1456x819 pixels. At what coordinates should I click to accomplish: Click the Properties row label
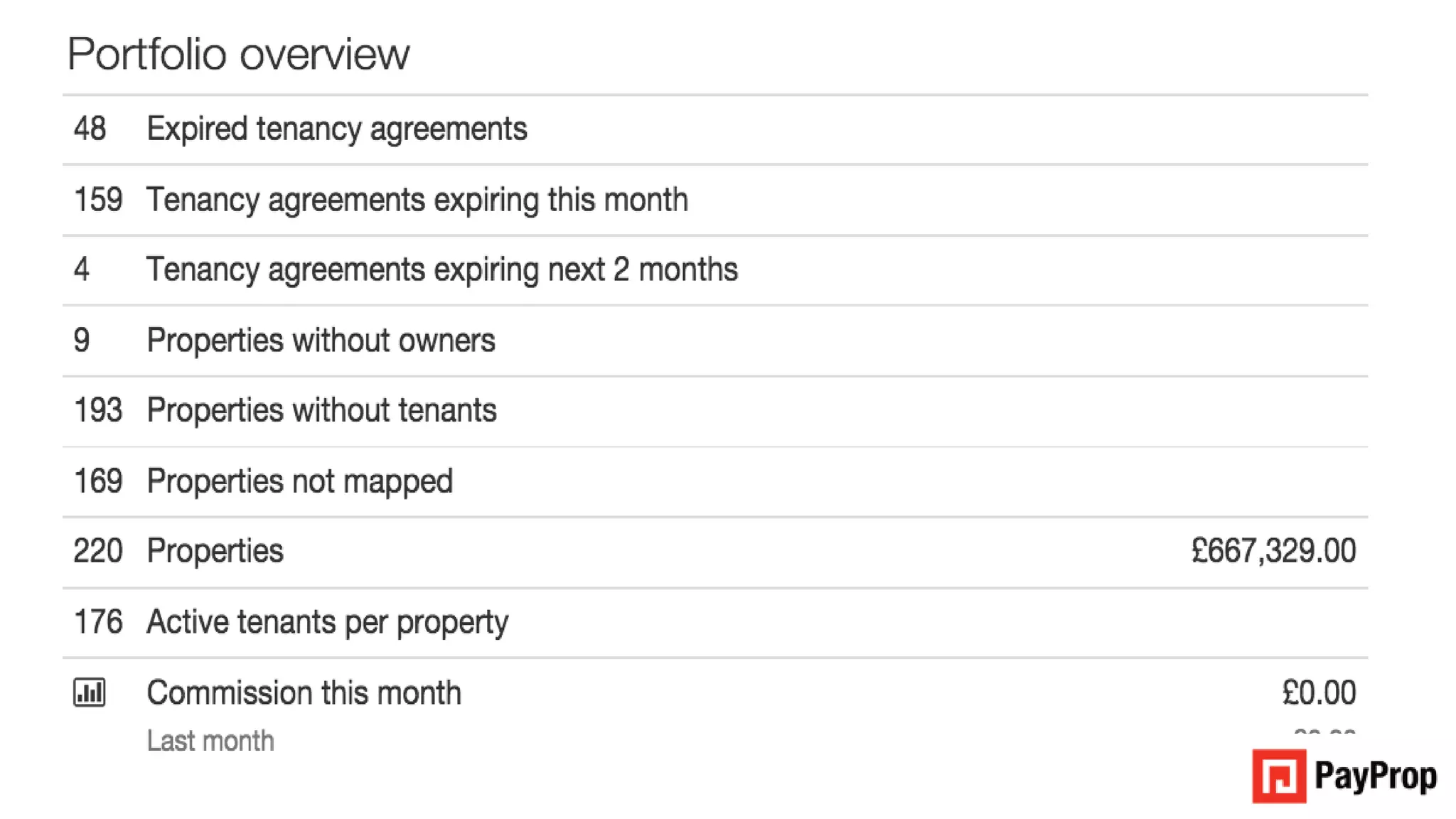point(215,551)
